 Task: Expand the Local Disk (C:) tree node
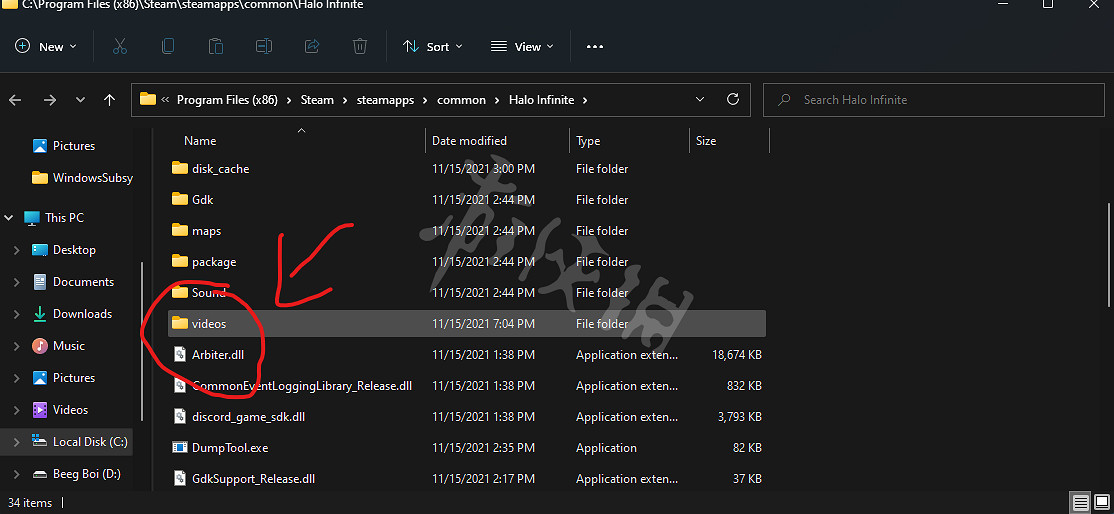[x=16, y=442]
